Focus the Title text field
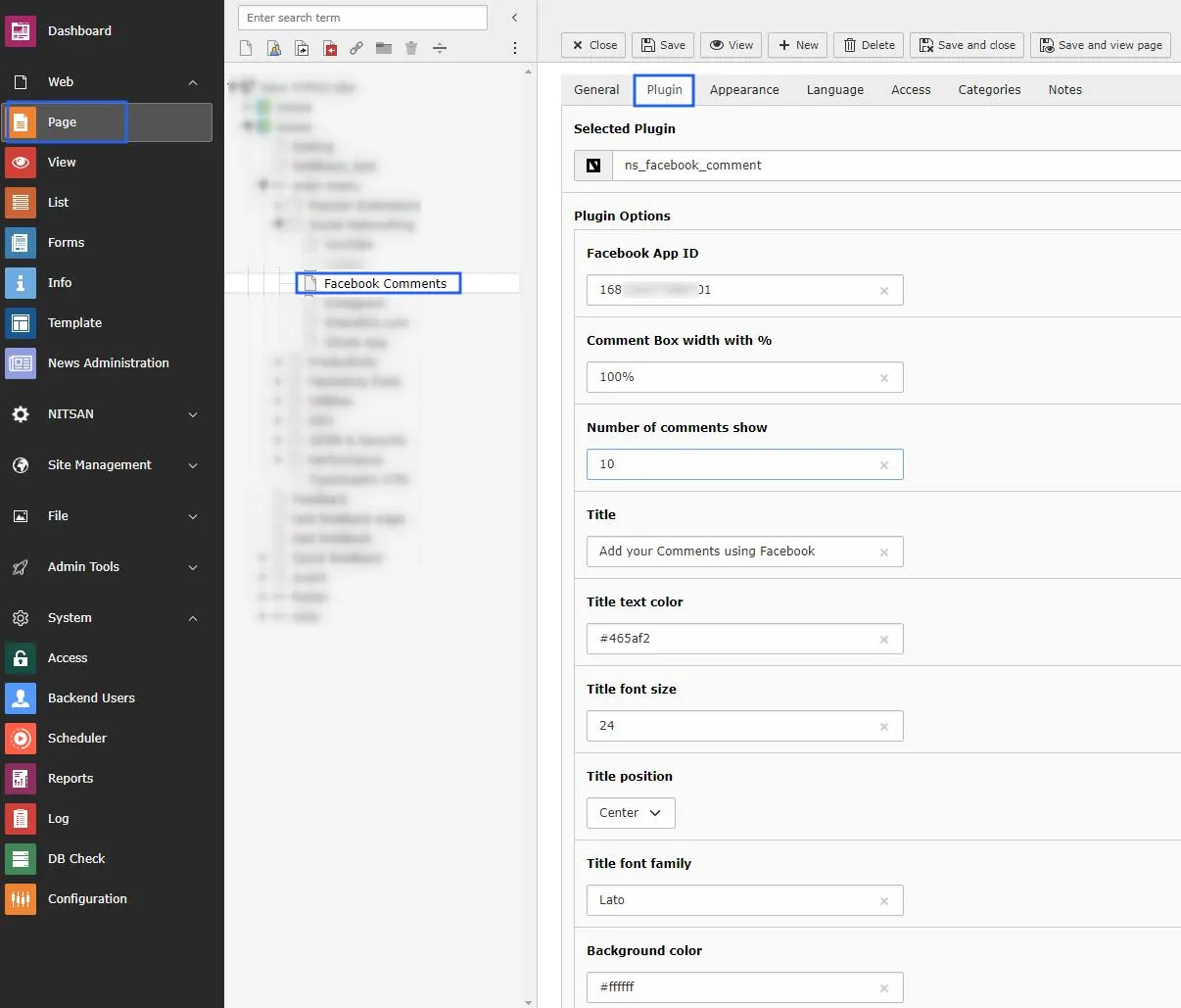 (x=744, y=552)
